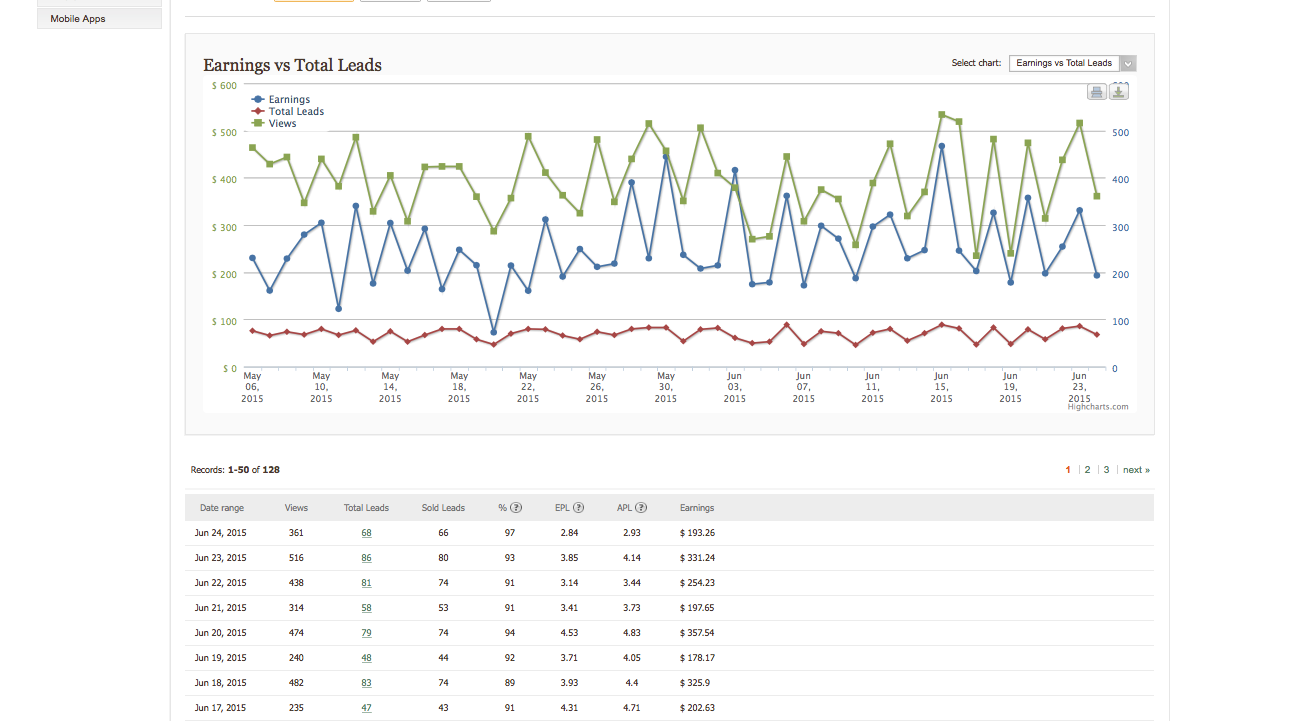Viewport: 1311px width, 721px height.
Task: Open total leads 81 for Jun 22
Action: point(366,583)
